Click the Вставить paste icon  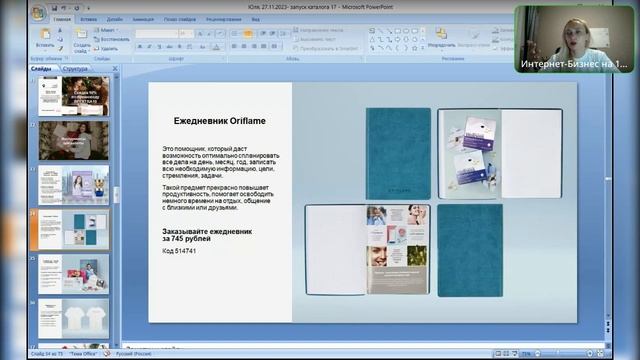(45, 34)
